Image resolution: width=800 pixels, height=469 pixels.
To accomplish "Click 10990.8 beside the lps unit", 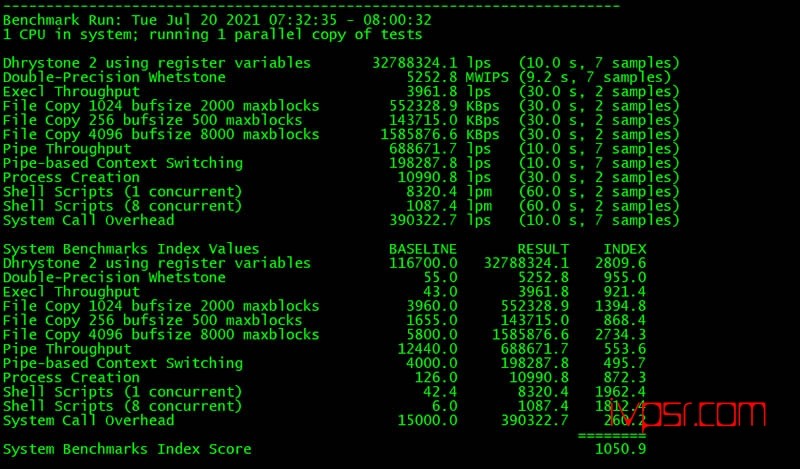I will 428,178.
